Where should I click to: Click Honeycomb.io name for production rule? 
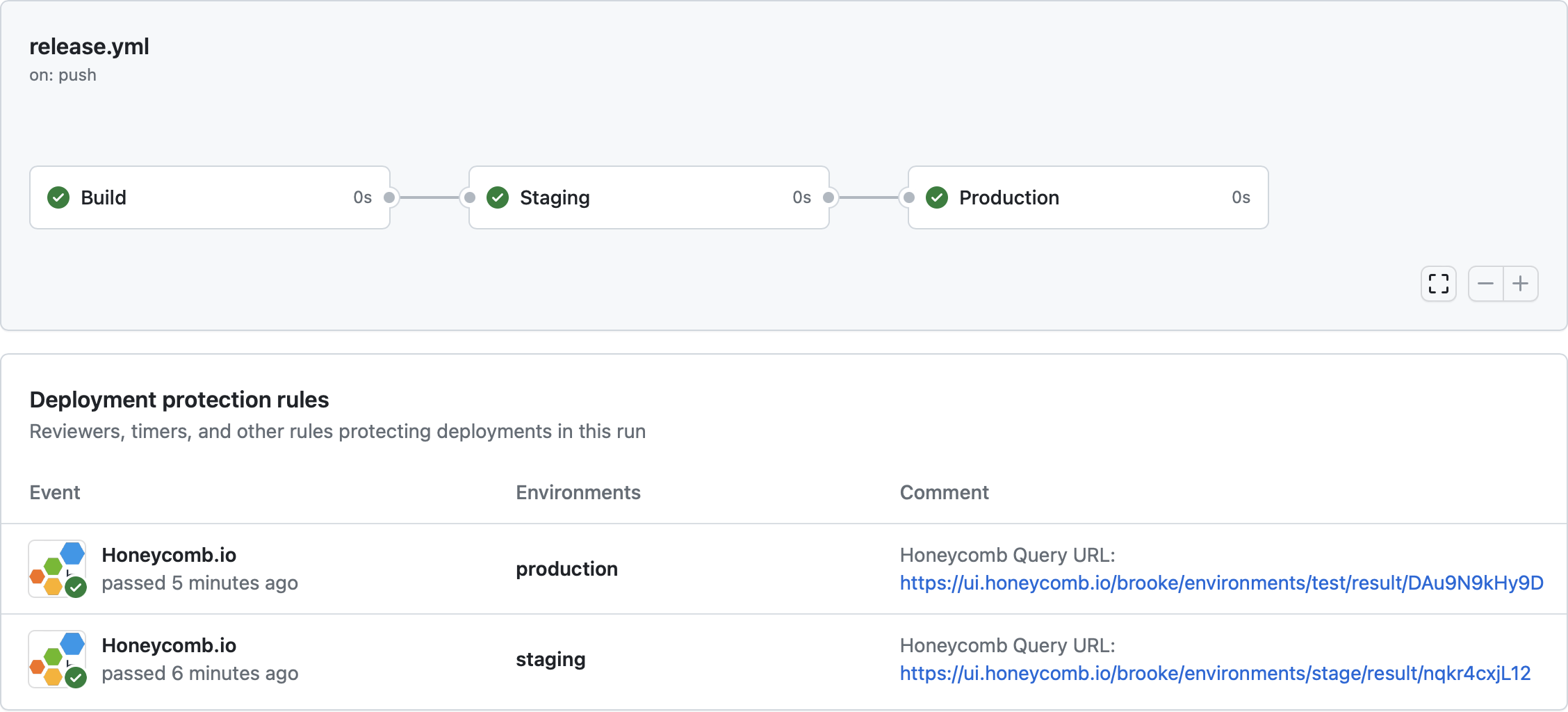[x=169, y=555]
